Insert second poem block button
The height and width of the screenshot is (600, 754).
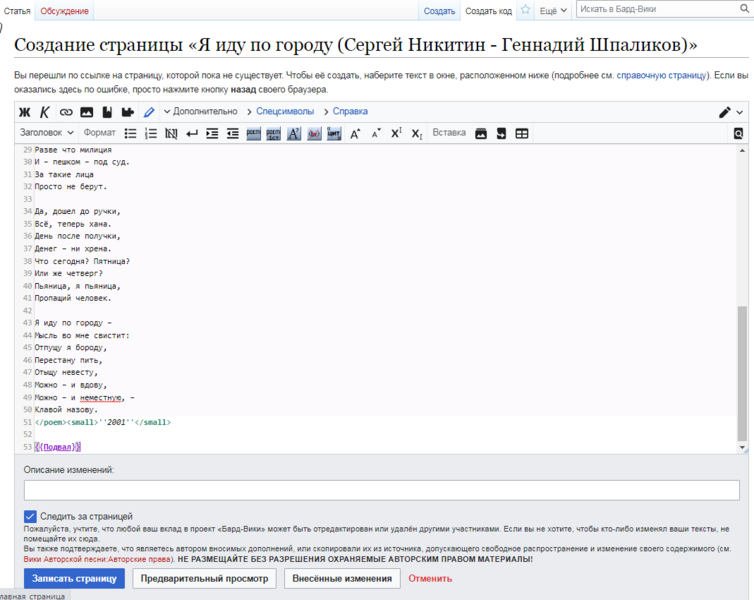[273, 134]
